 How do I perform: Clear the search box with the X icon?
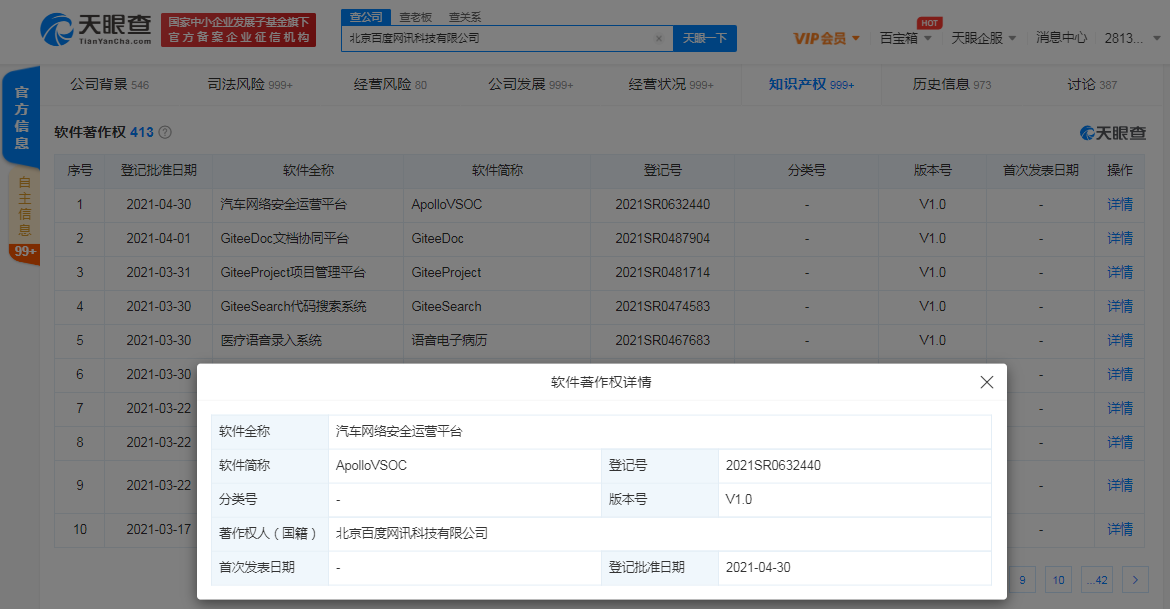[x=658, y=39]
